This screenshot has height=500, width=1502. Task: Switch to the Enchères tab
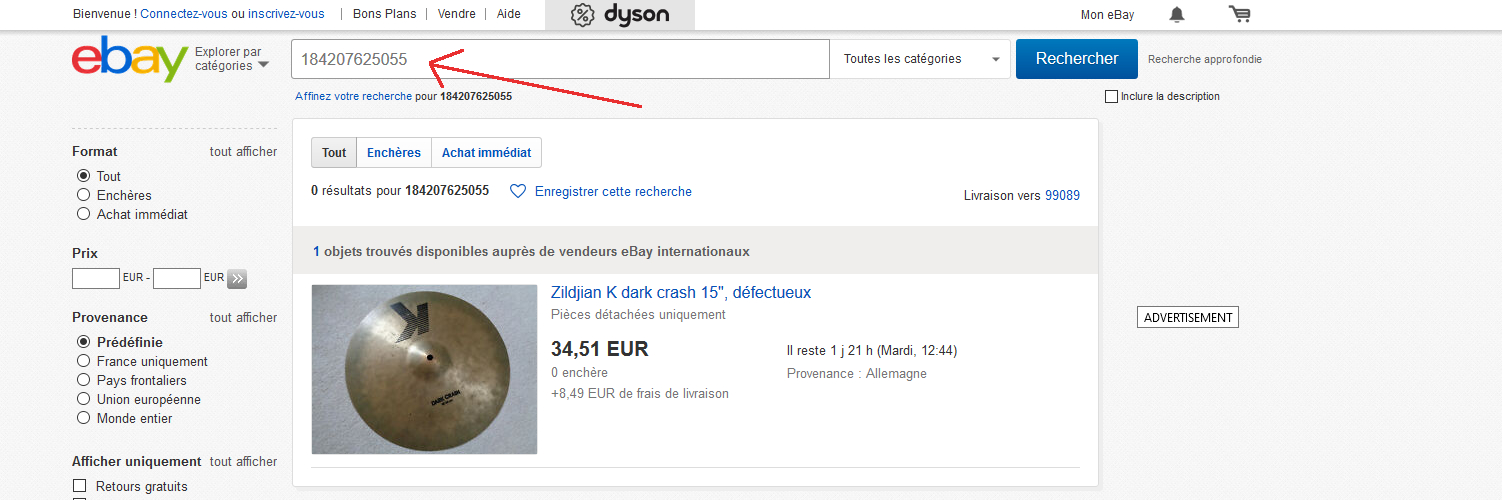(x=394, y=153)
